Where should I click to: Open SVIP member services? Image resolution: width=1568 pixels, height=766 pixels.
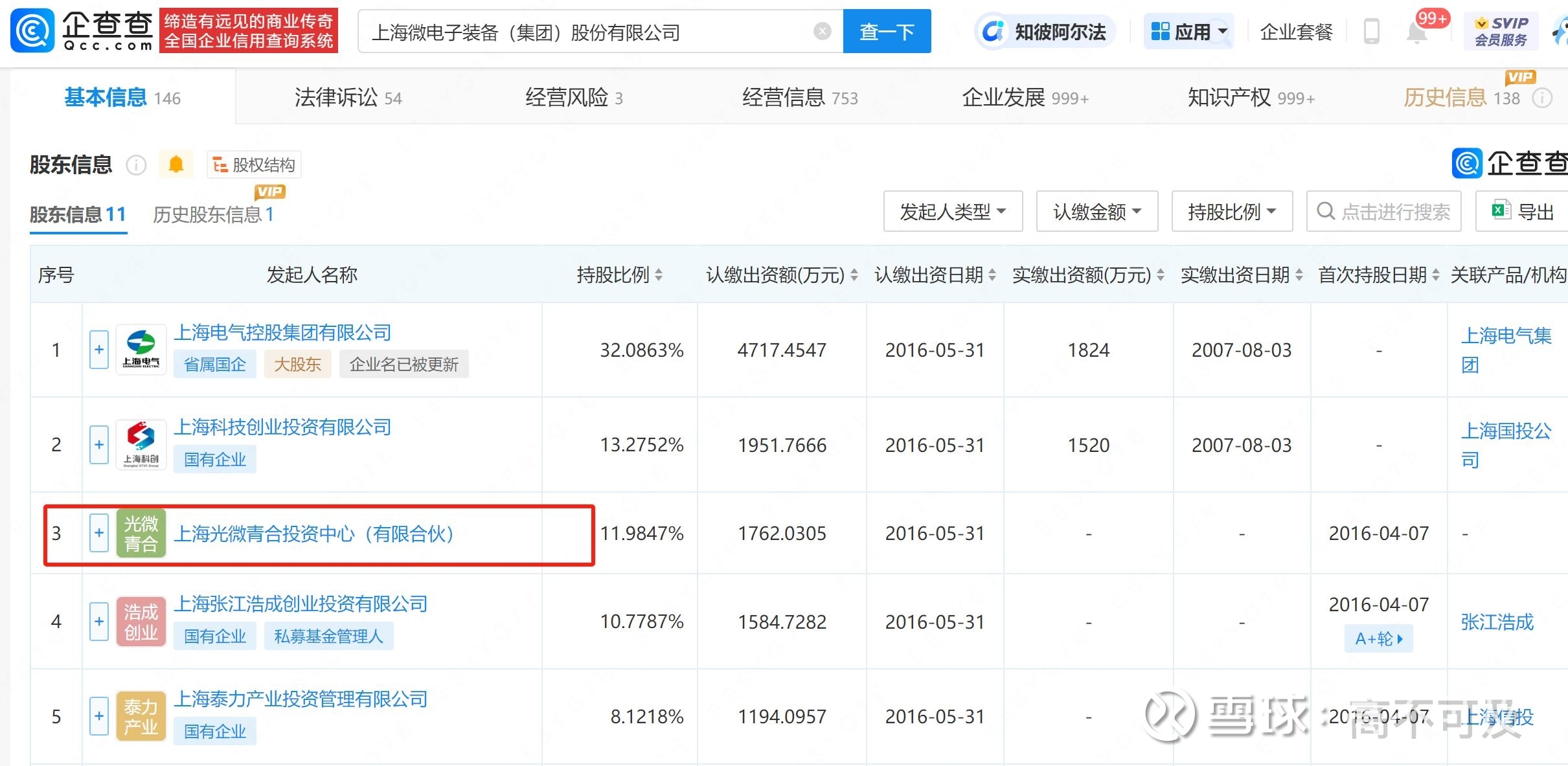[x=1501, y=31]
